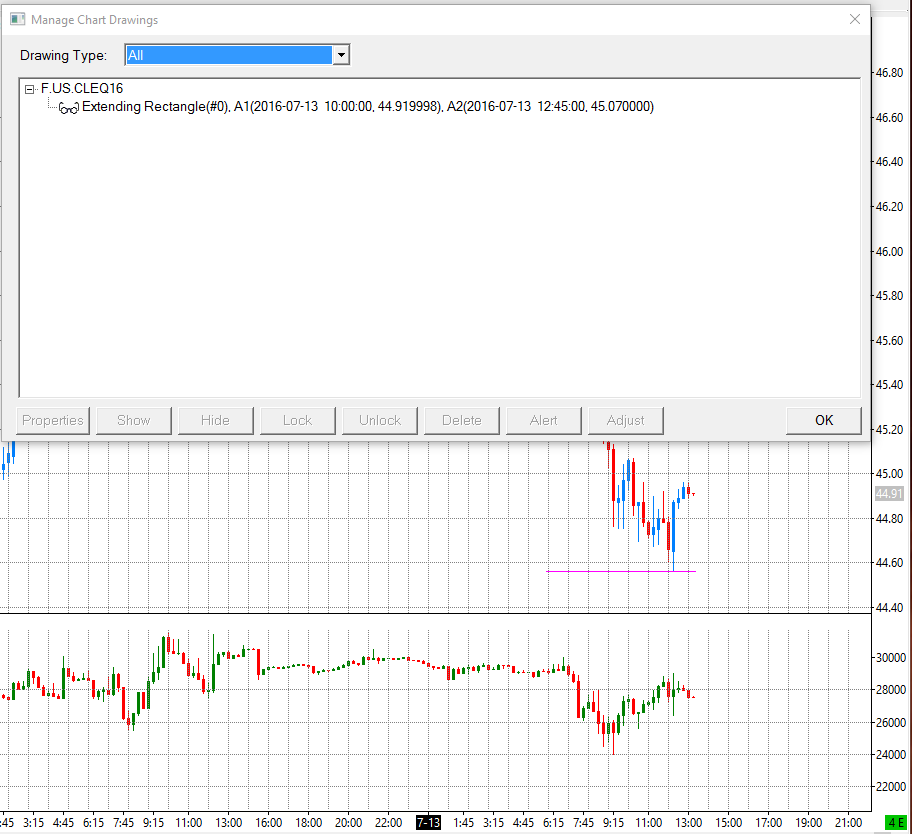
Task: Click the magenta horizontal line on chart
Action: [621, 572]
